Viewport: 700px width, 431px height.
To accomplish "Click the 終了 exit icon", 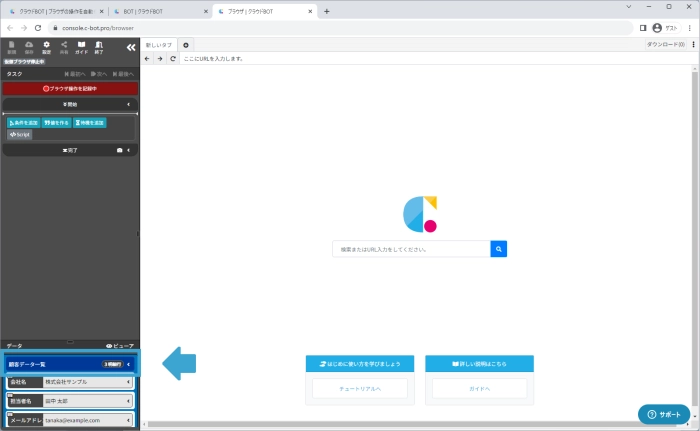I will [x=98, y=47].
